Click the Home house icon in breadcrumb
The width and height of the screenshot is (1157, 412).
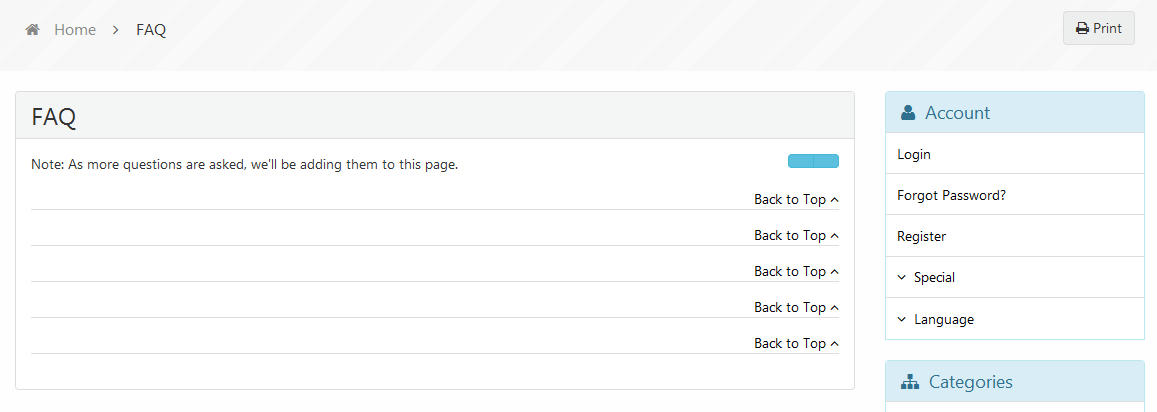tap(32, 30)
